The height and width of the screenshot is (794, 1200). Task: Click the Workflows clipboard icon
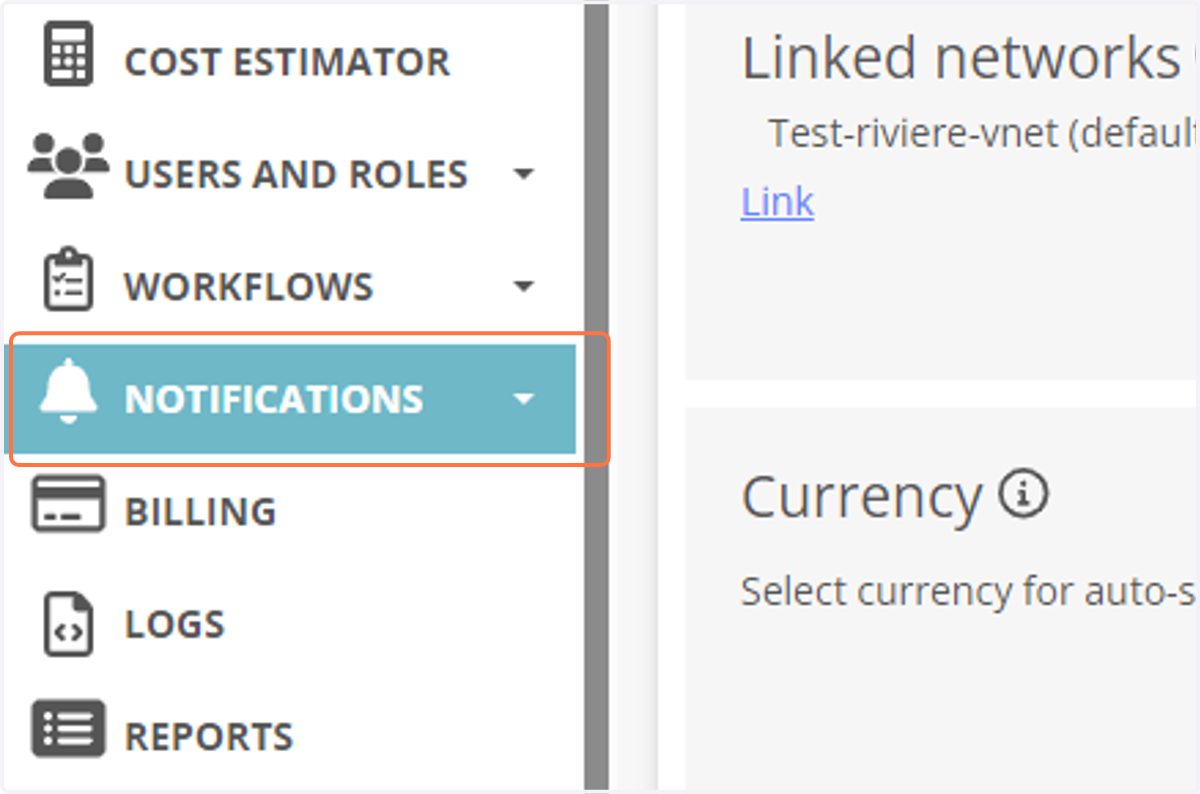click(x=69, y=280)
